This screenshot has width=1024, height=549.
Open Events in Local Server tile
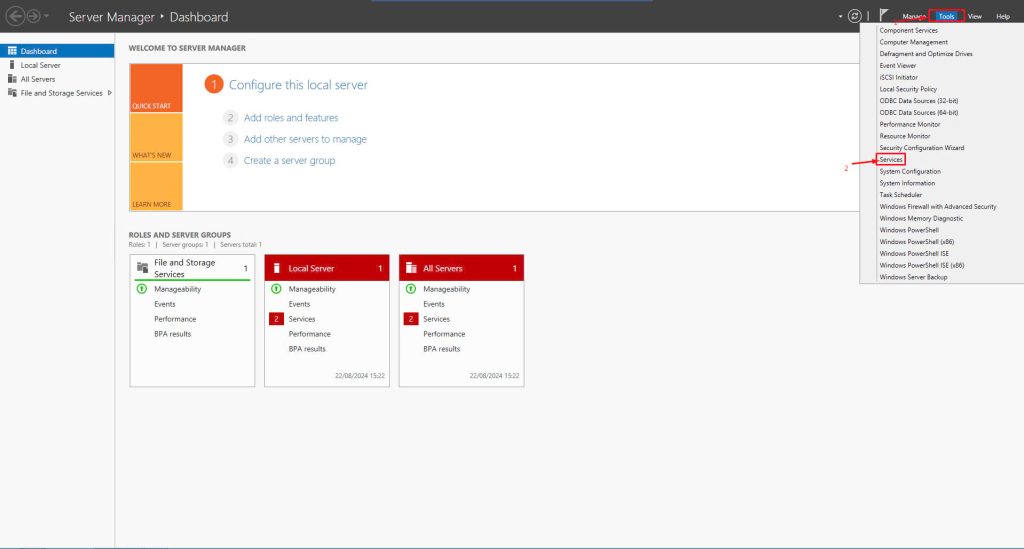point(299,304)
